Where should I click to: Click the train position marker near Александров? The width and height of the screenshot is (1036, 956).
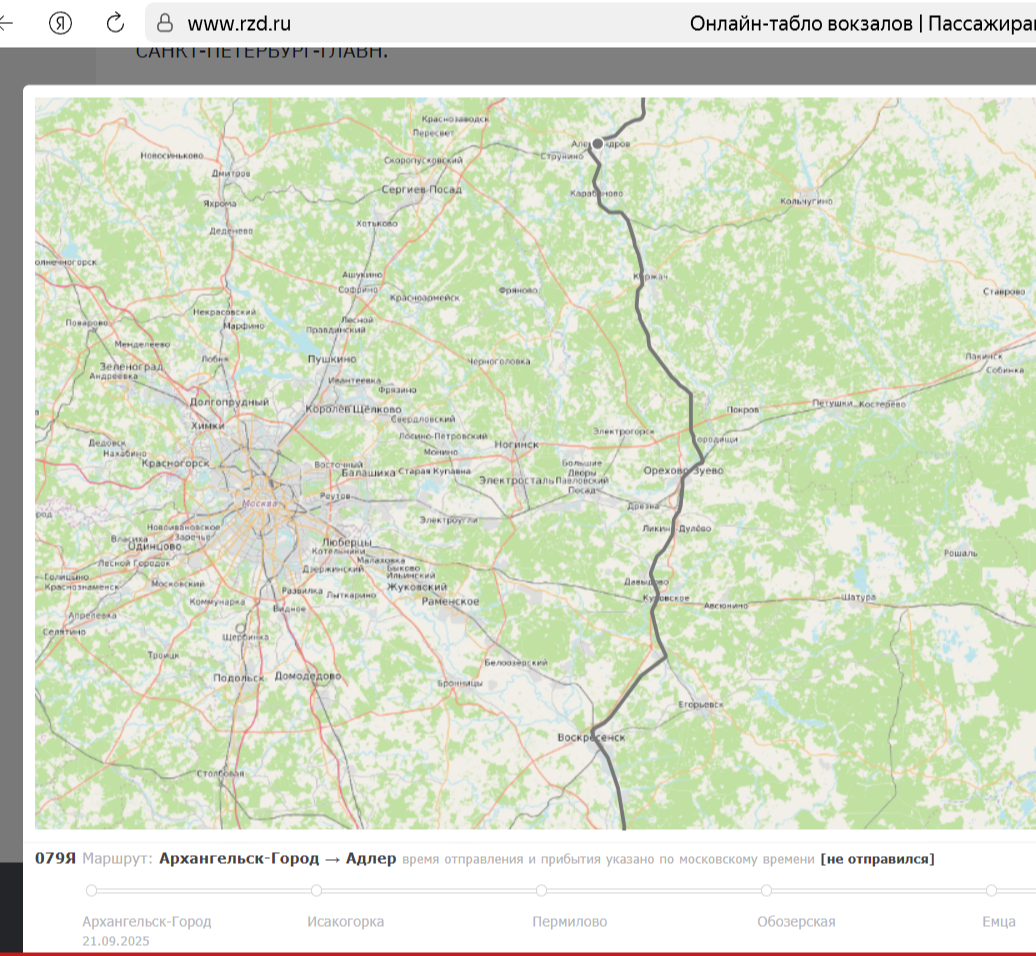[x=598, y=144]
